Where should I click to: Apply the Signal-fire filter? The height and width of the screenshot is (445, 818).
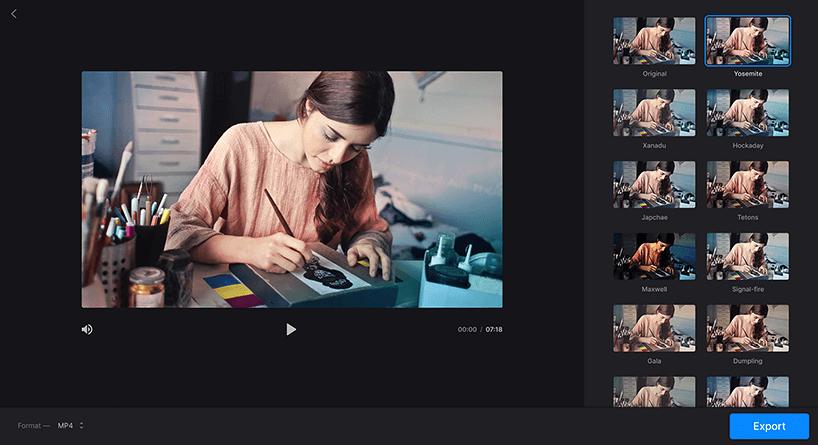pos(748,256)
